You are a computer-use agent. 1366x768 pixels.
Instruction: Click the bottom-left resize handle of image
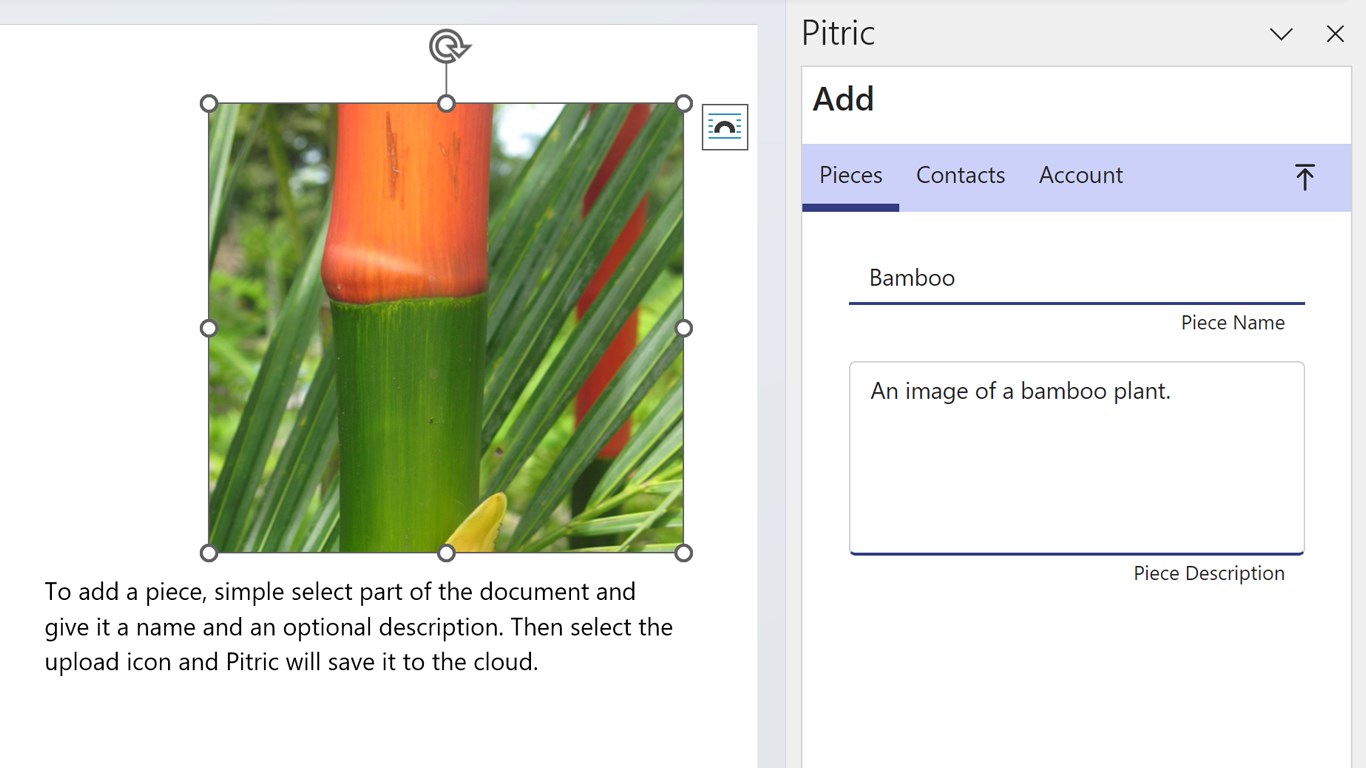coord(209,553)
